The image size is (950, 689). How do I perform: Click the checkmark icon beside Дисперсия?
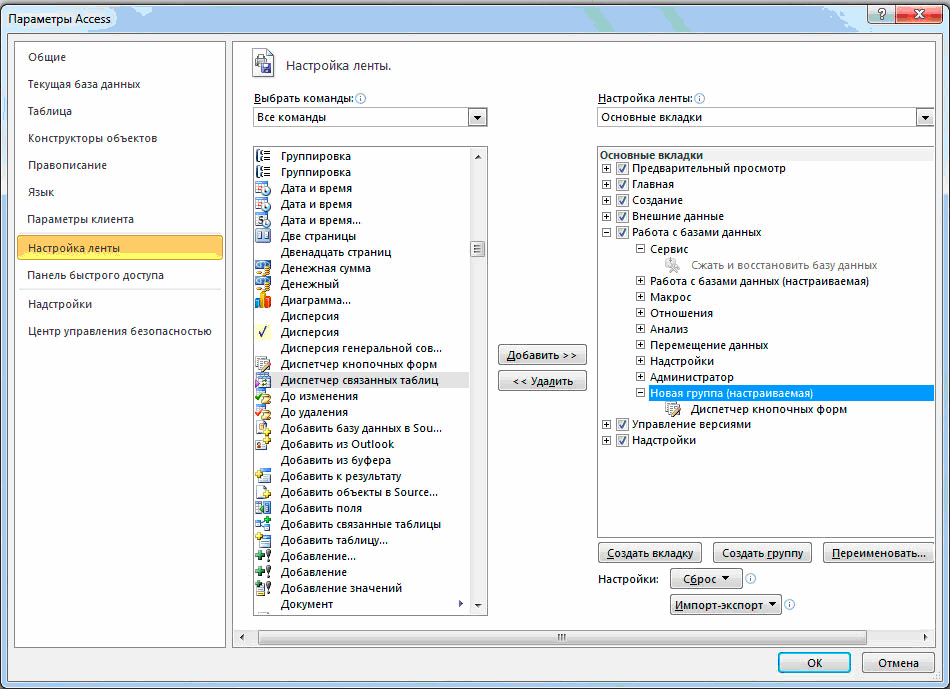click(x=263, y=331)
